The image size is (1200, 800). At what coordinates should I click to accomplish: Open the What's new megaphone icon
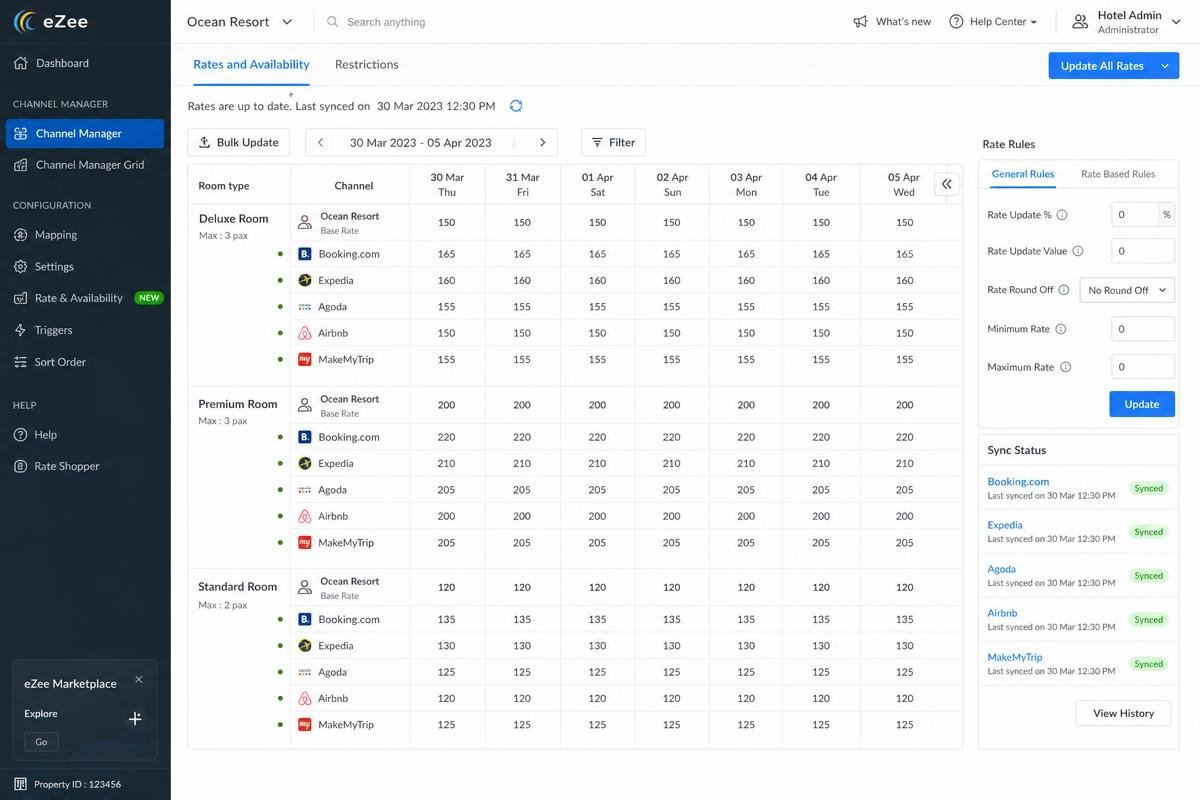coord(860,22)
